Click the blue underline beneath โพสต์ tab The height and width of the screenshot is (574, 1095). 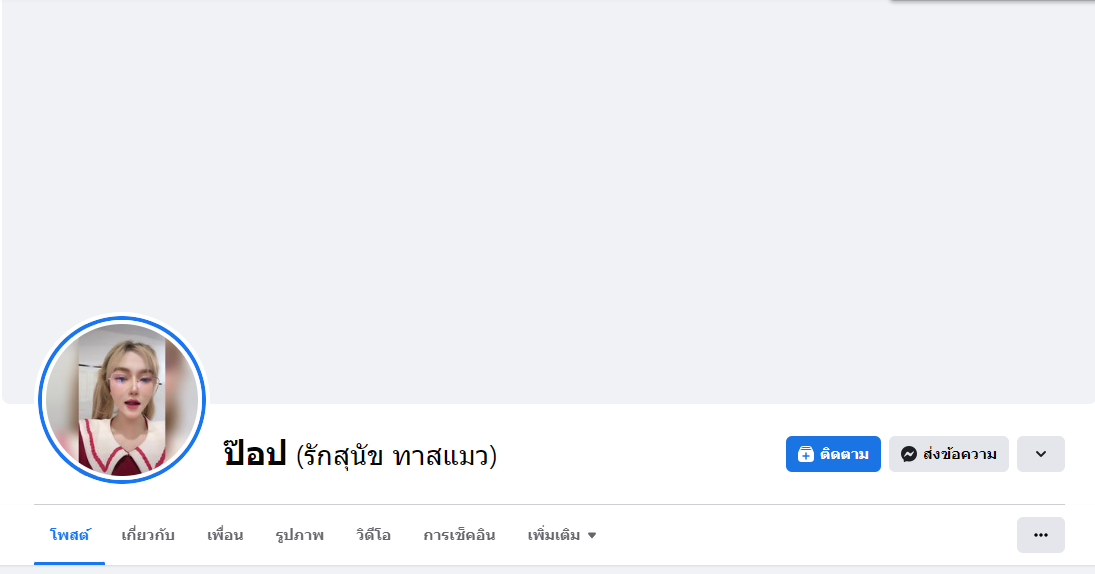tap(70, 563)
